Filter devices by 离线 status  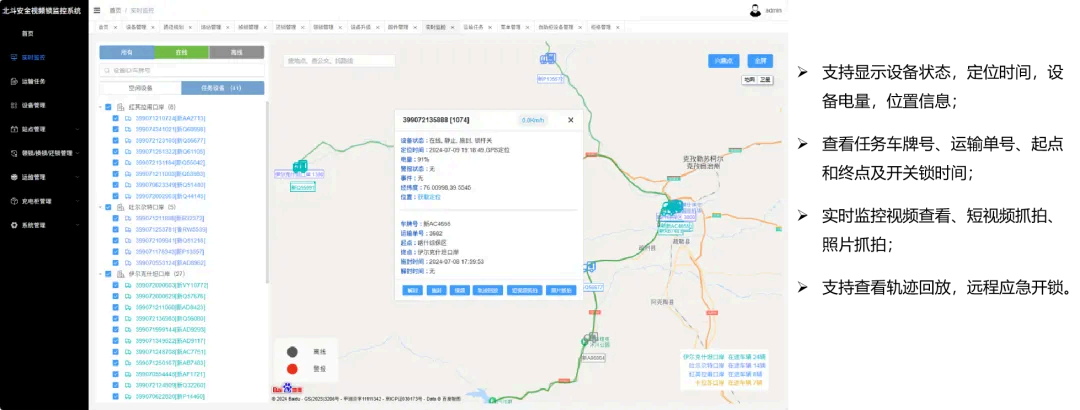click(236, 52)
